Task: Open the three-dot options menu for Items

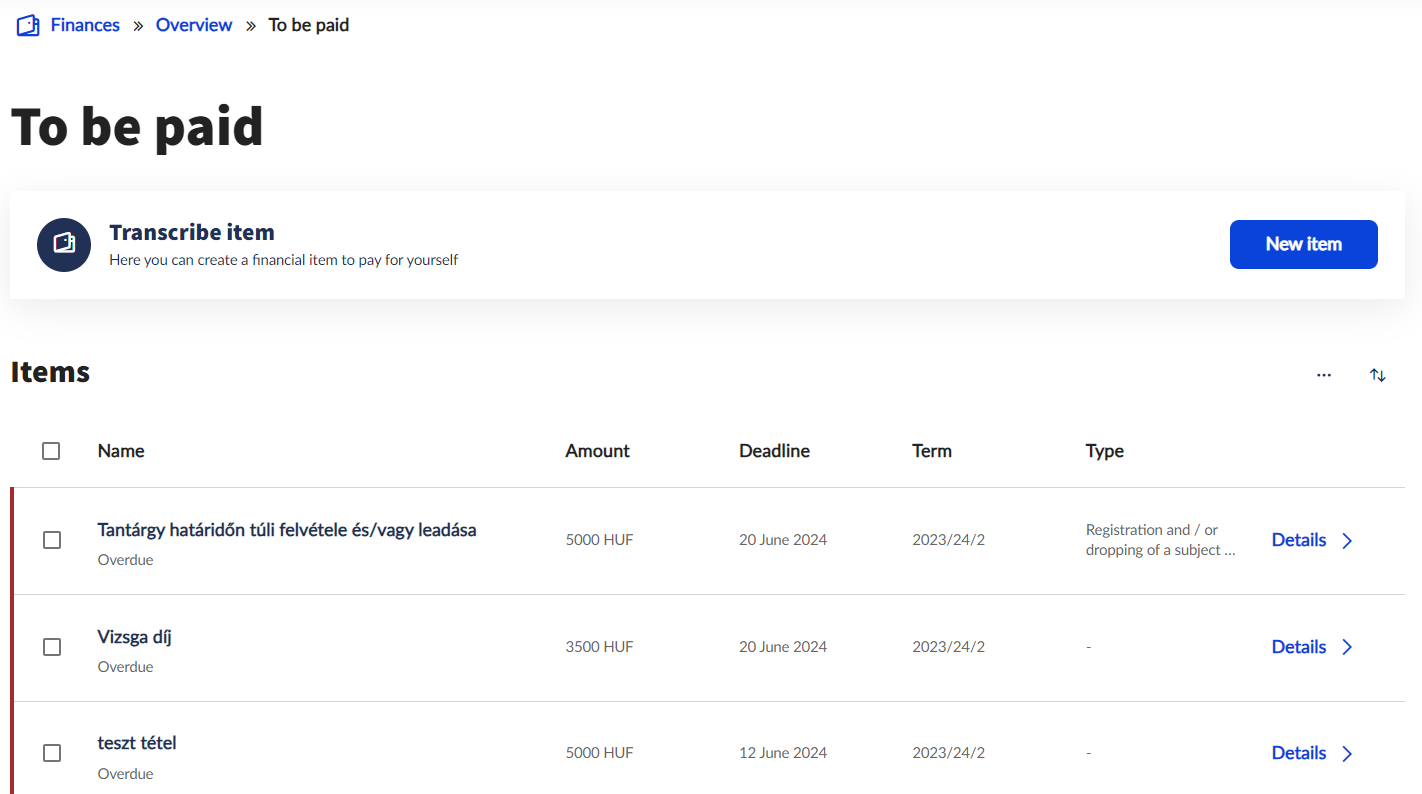Action: [x=1324, y=375]
